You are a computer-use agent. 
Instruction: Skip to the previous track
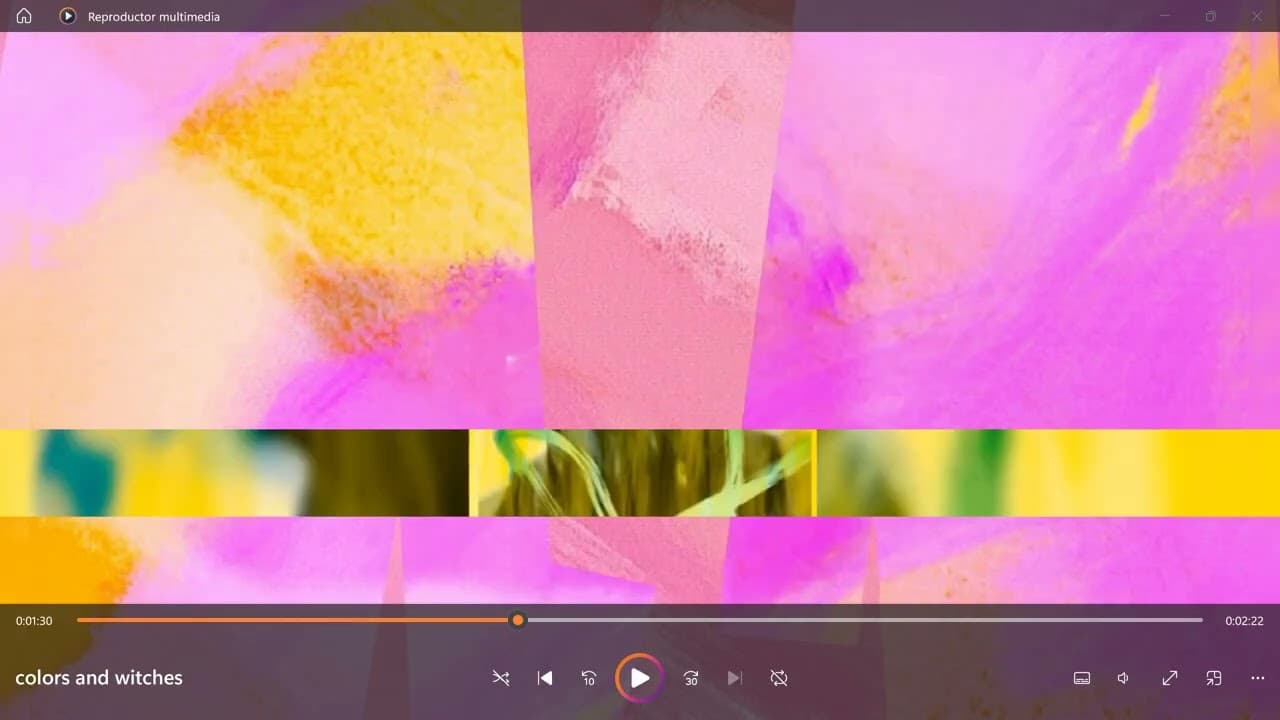545,678
